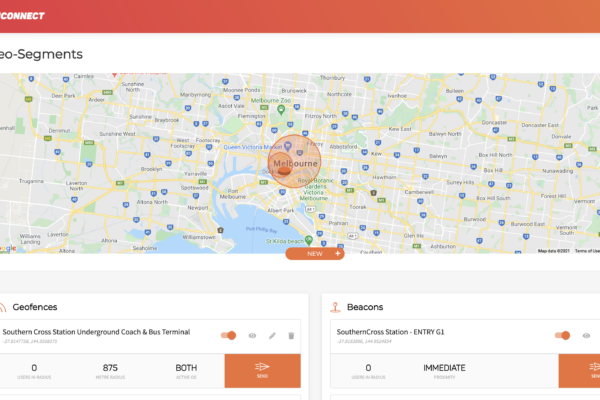This screenshot has height=400, width=600.
Task: Click the Geo-Segments page title
Action: [41, 54]
